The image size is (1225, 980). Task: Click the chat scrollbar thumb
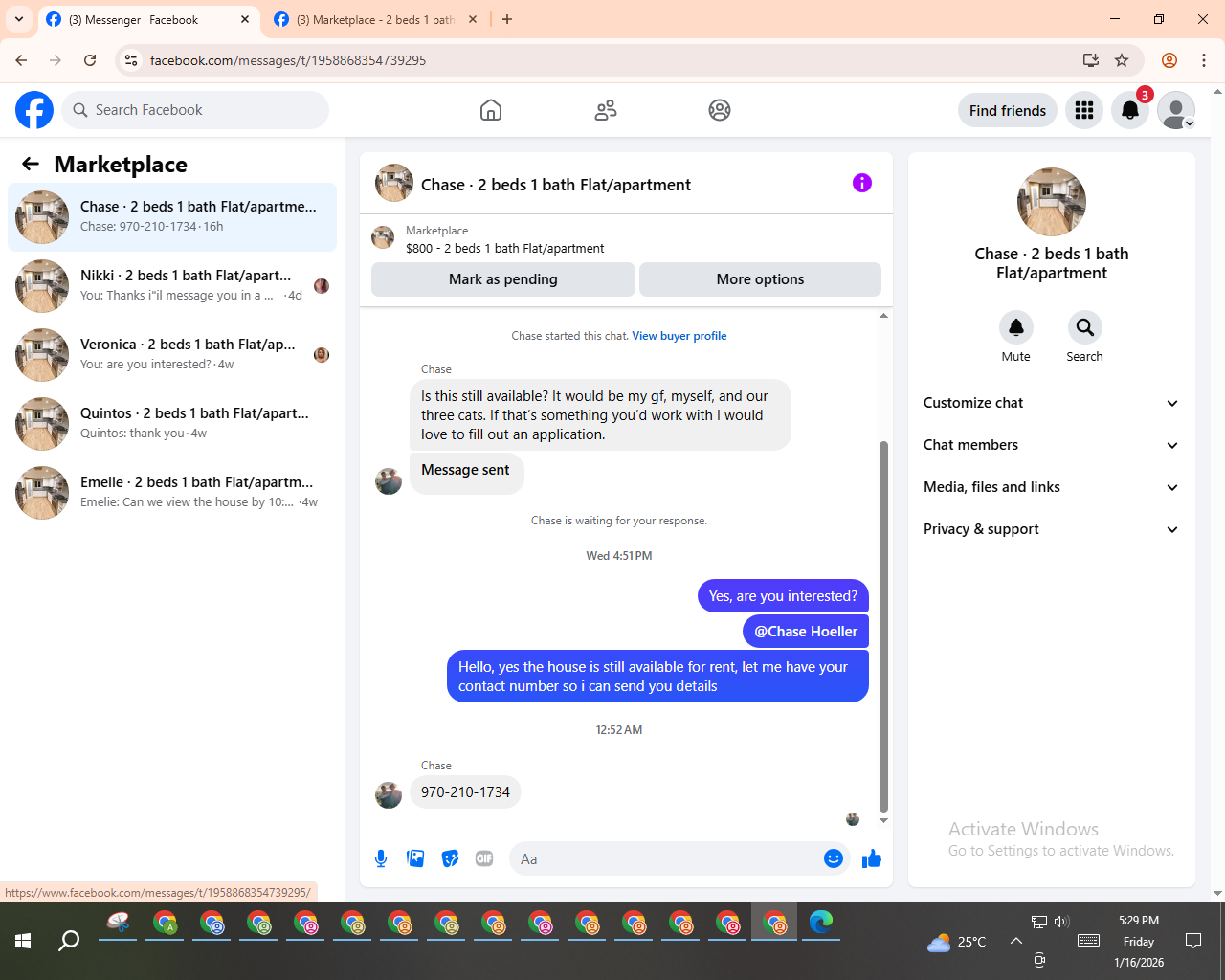(883, 626)
